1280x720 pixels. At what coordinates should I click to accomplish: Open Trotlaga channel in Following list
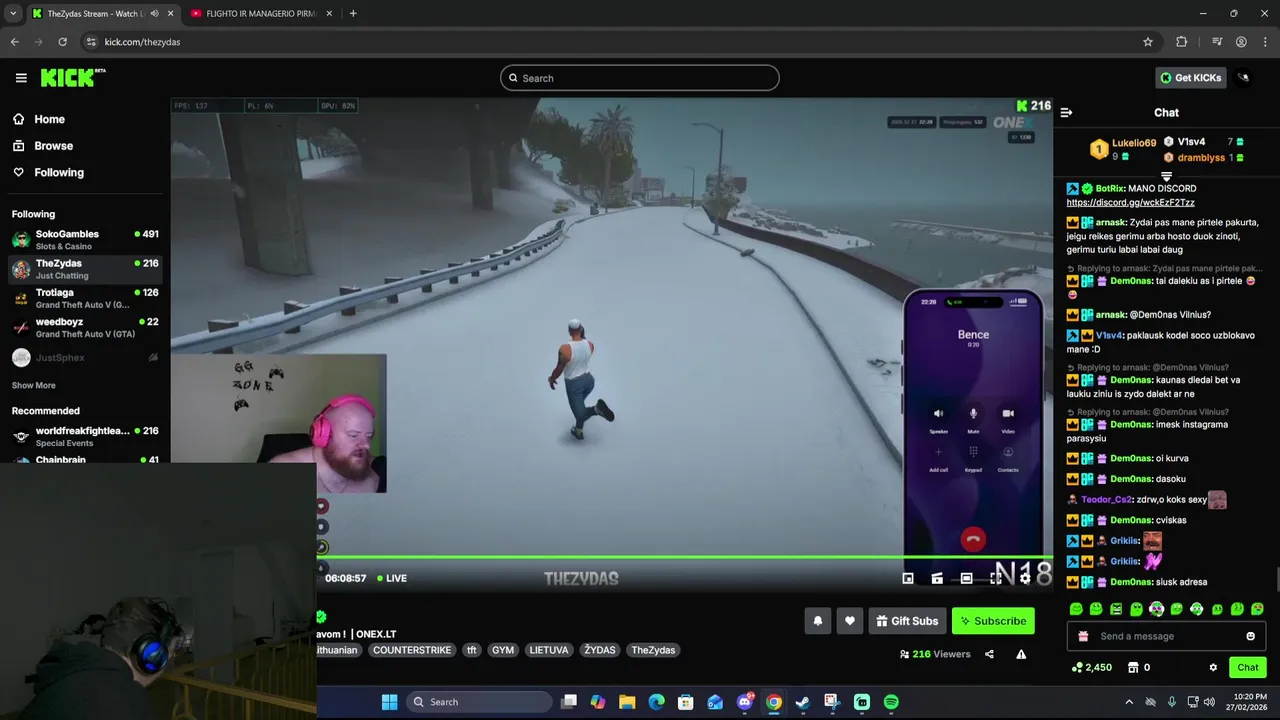tap(85, 298)
